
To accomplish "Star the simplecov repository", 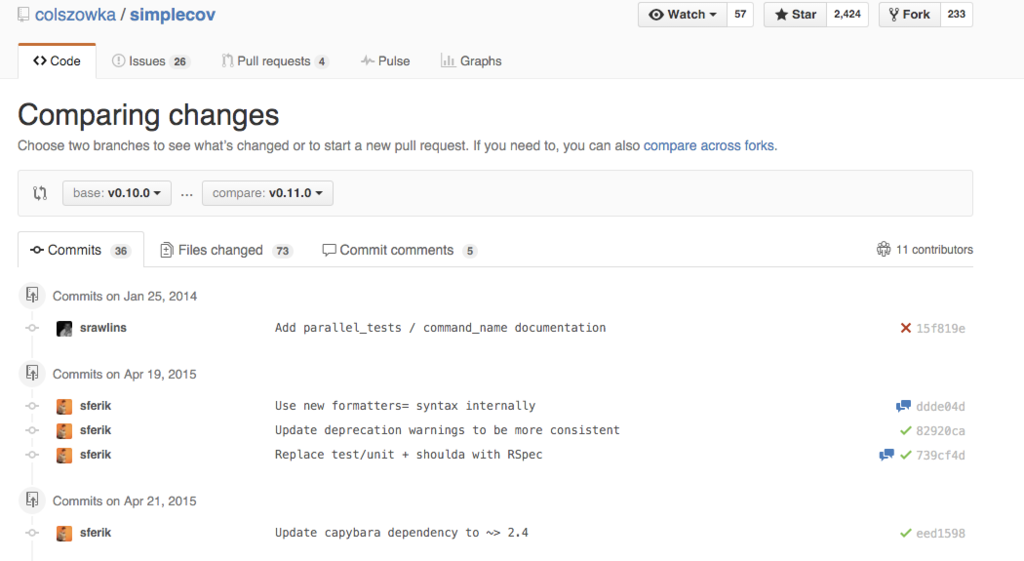I will (x=795, y=15).
